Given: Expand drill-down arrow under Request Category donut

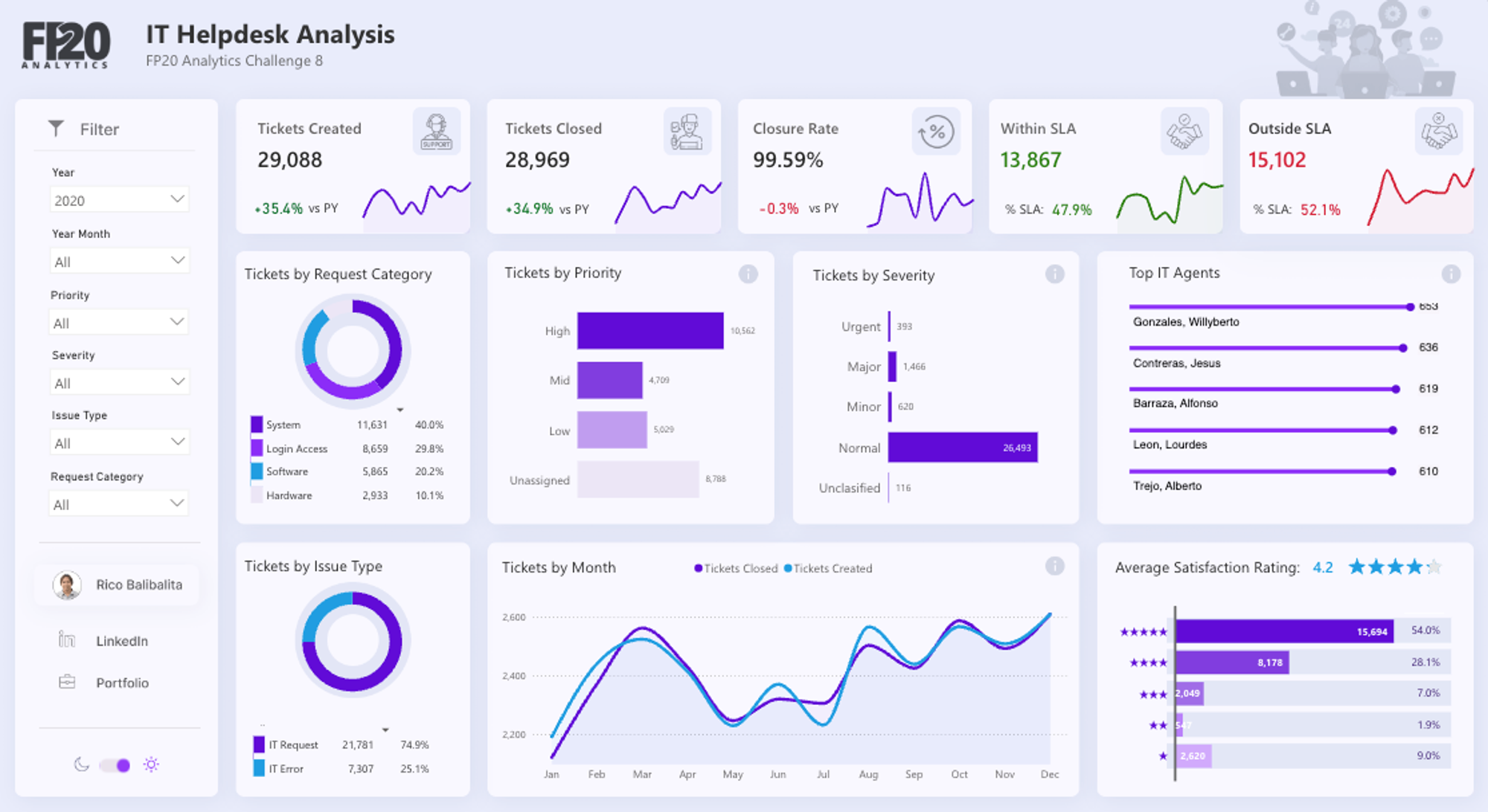Looking at the screenshot, I should point(400,408).
